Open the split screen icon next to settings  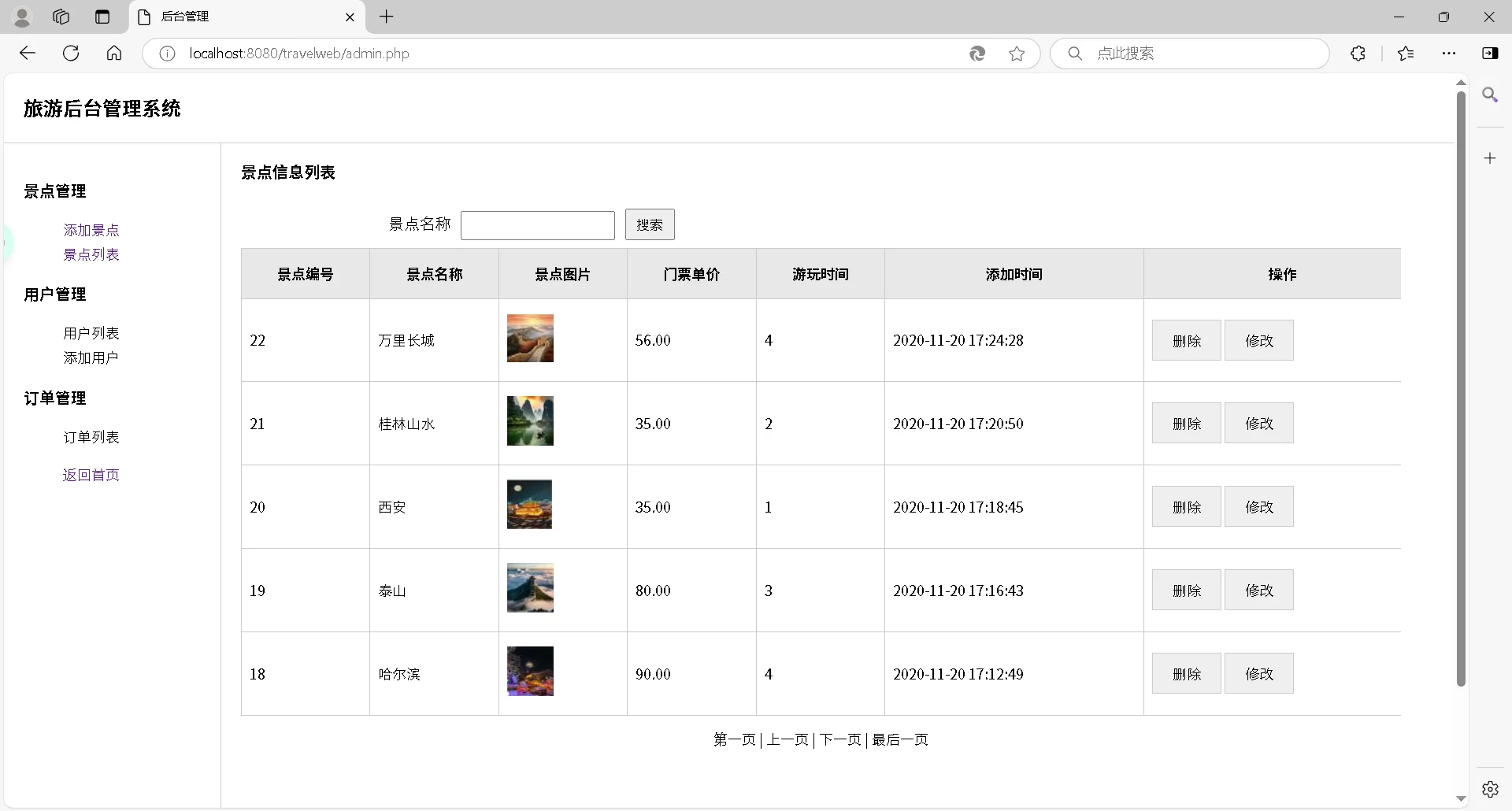1491,54
